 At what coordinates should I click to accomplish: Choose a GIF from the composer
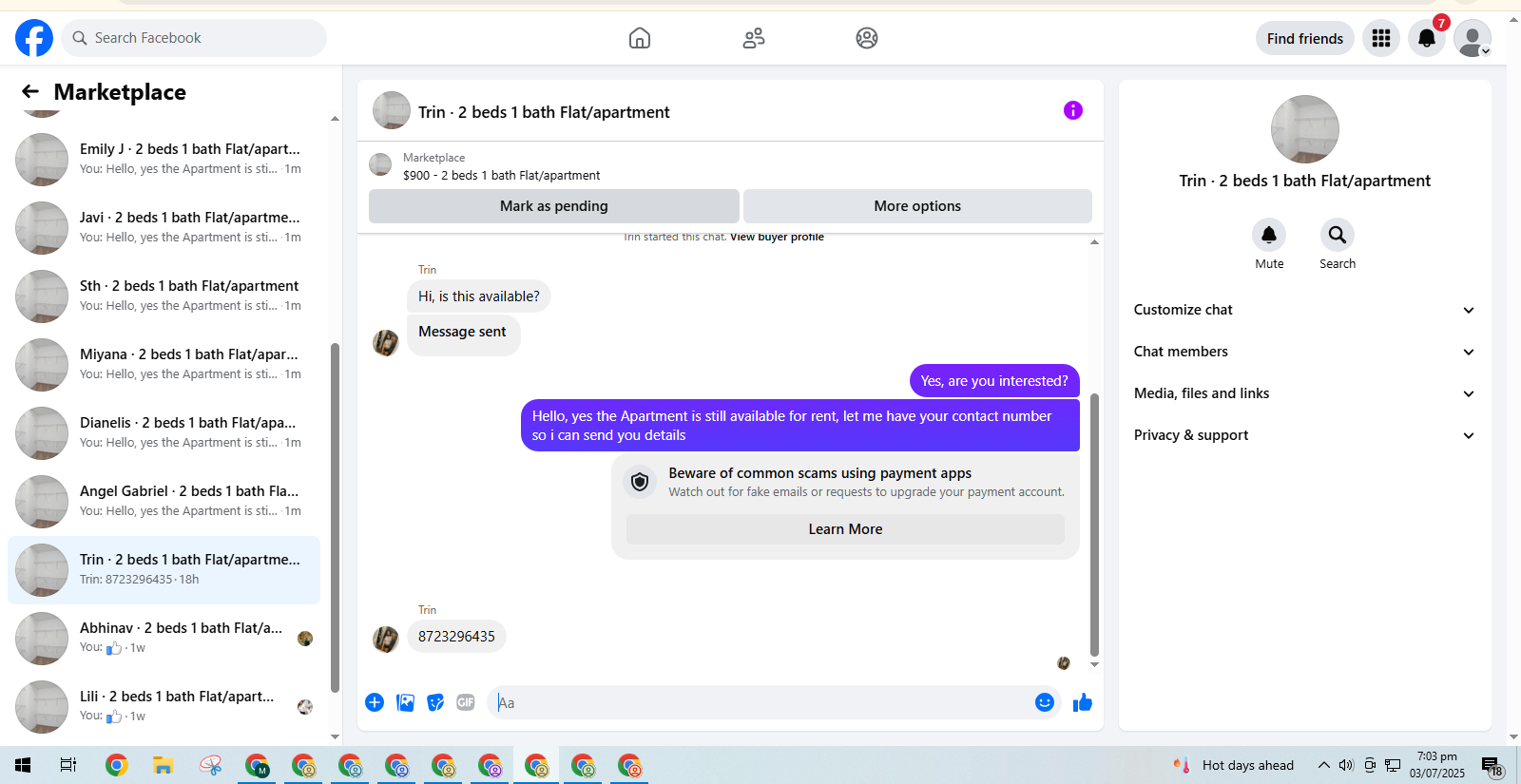pos(466,702)
